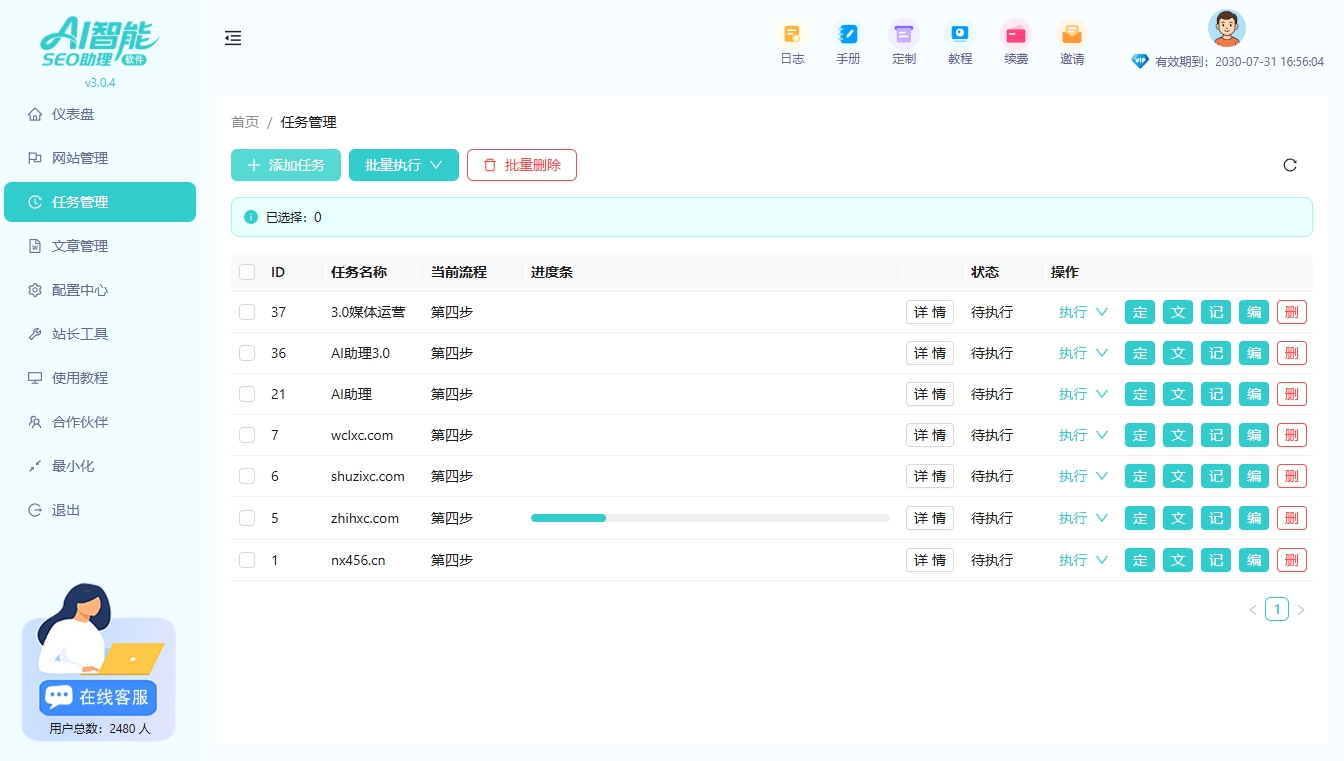Check the checkbox for task zhihxc.com

click(246, 517)
